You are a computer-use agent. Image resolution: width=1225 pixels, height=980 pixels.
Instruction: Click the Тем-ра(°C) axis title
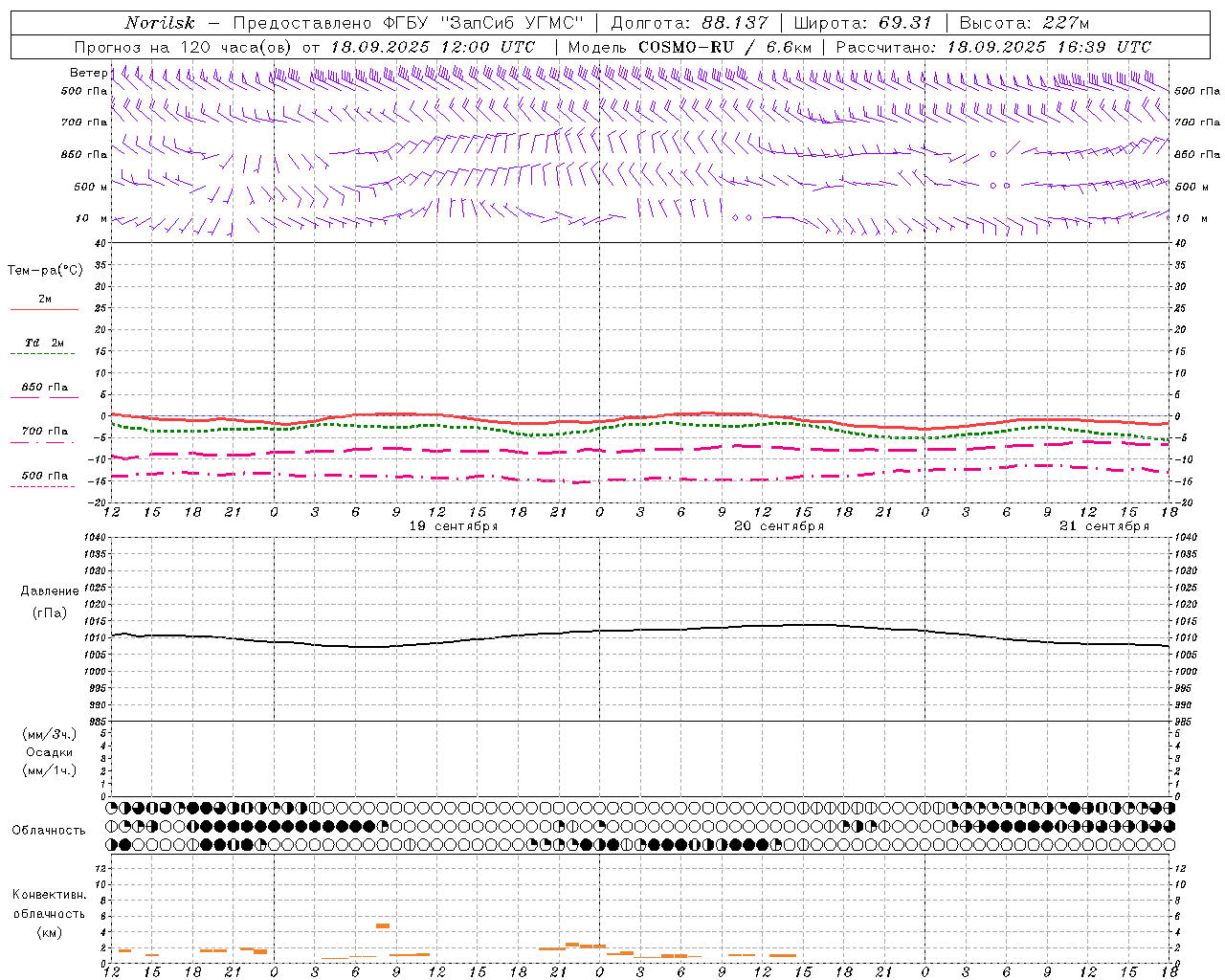pos(45,271)
